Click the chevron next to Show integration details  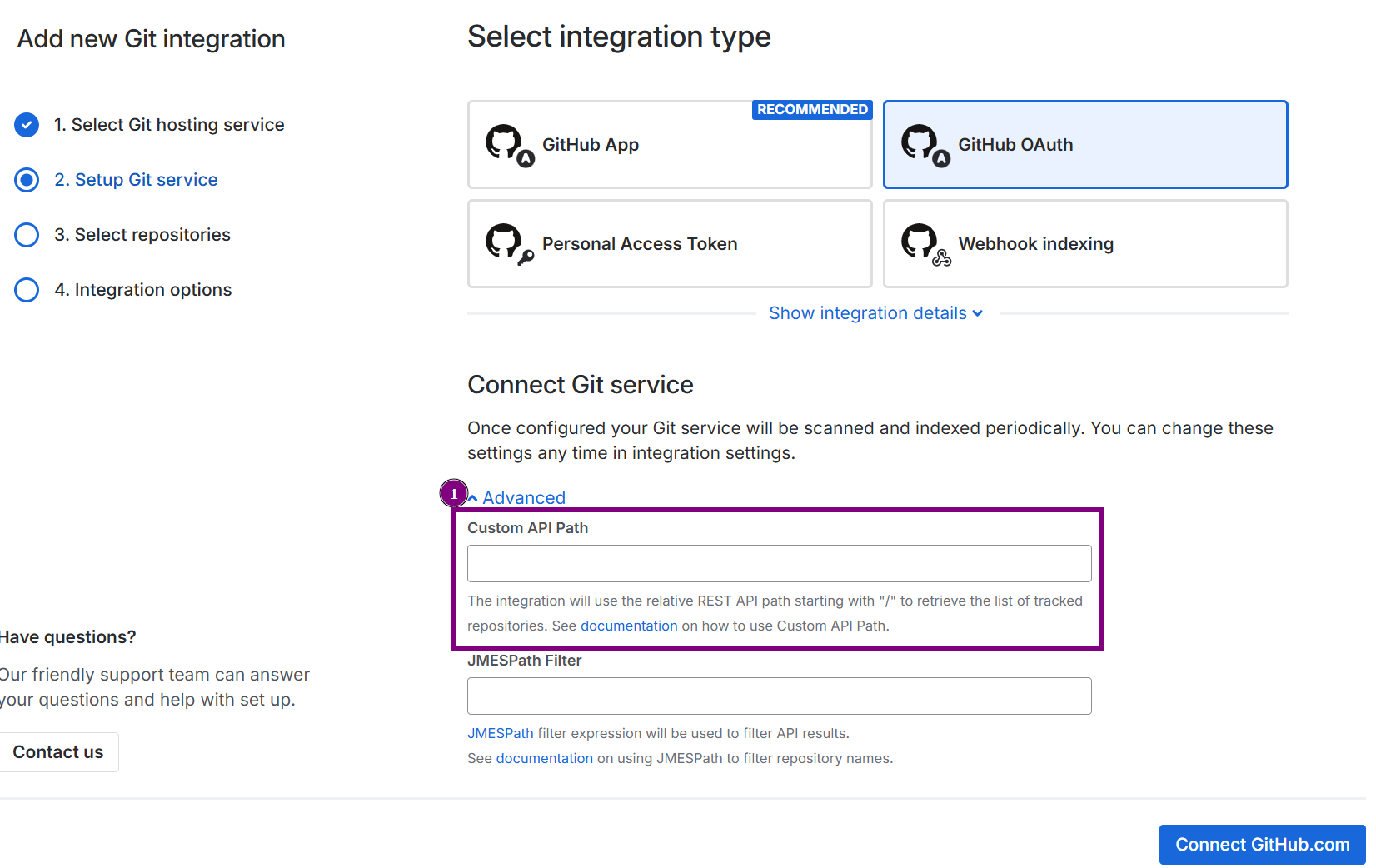click(978, 314)
